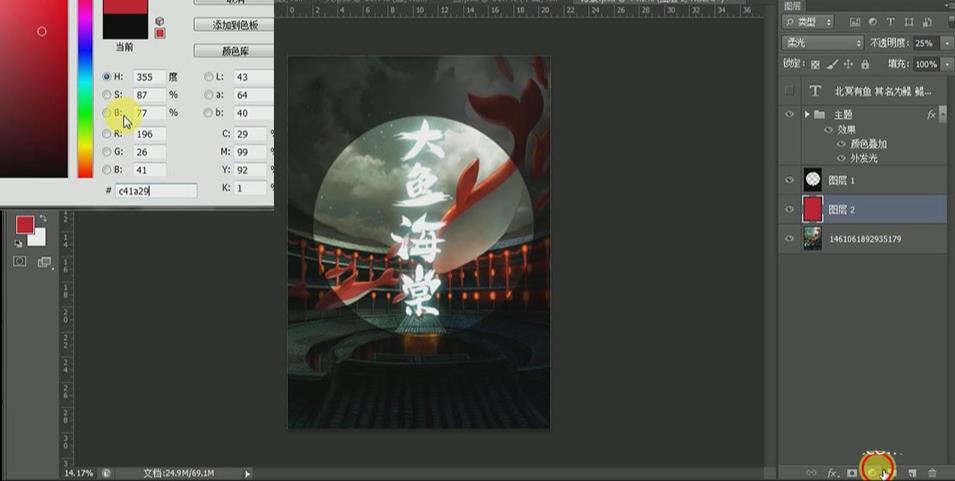Screen dimensions: 955x481
Task: Click the 图层 2 red thumbnail
Action: coord(812,209)
